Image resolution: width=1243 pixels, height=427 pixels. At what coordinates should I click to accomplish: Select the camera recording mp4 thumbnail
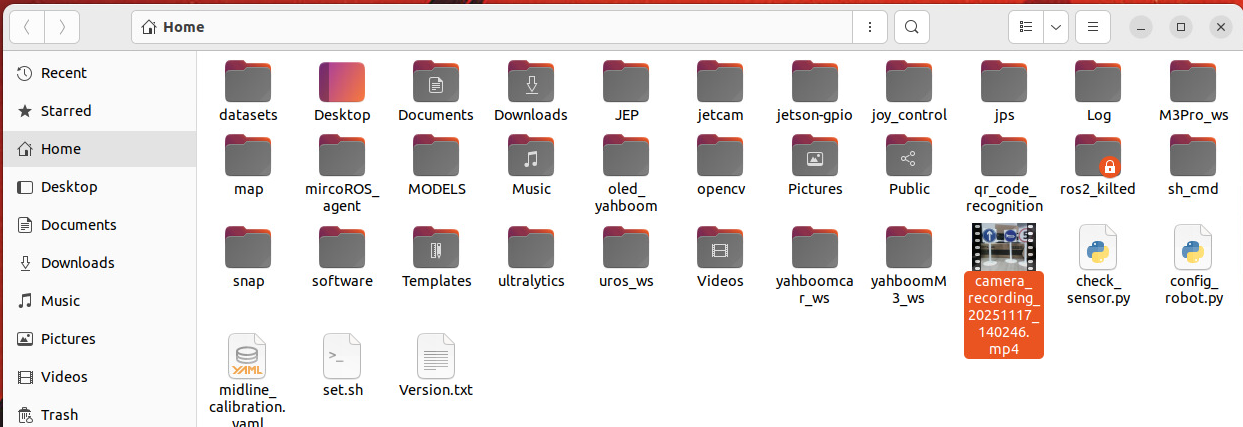tap(1003, 246)
